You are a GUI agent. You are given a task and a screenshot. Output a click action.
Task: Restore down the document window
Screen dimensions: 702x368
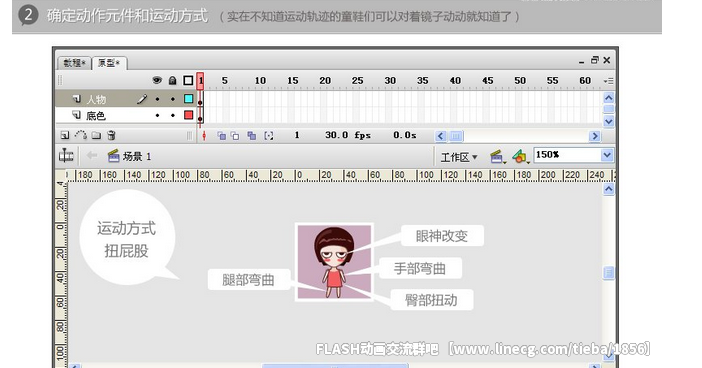point(595,60)
